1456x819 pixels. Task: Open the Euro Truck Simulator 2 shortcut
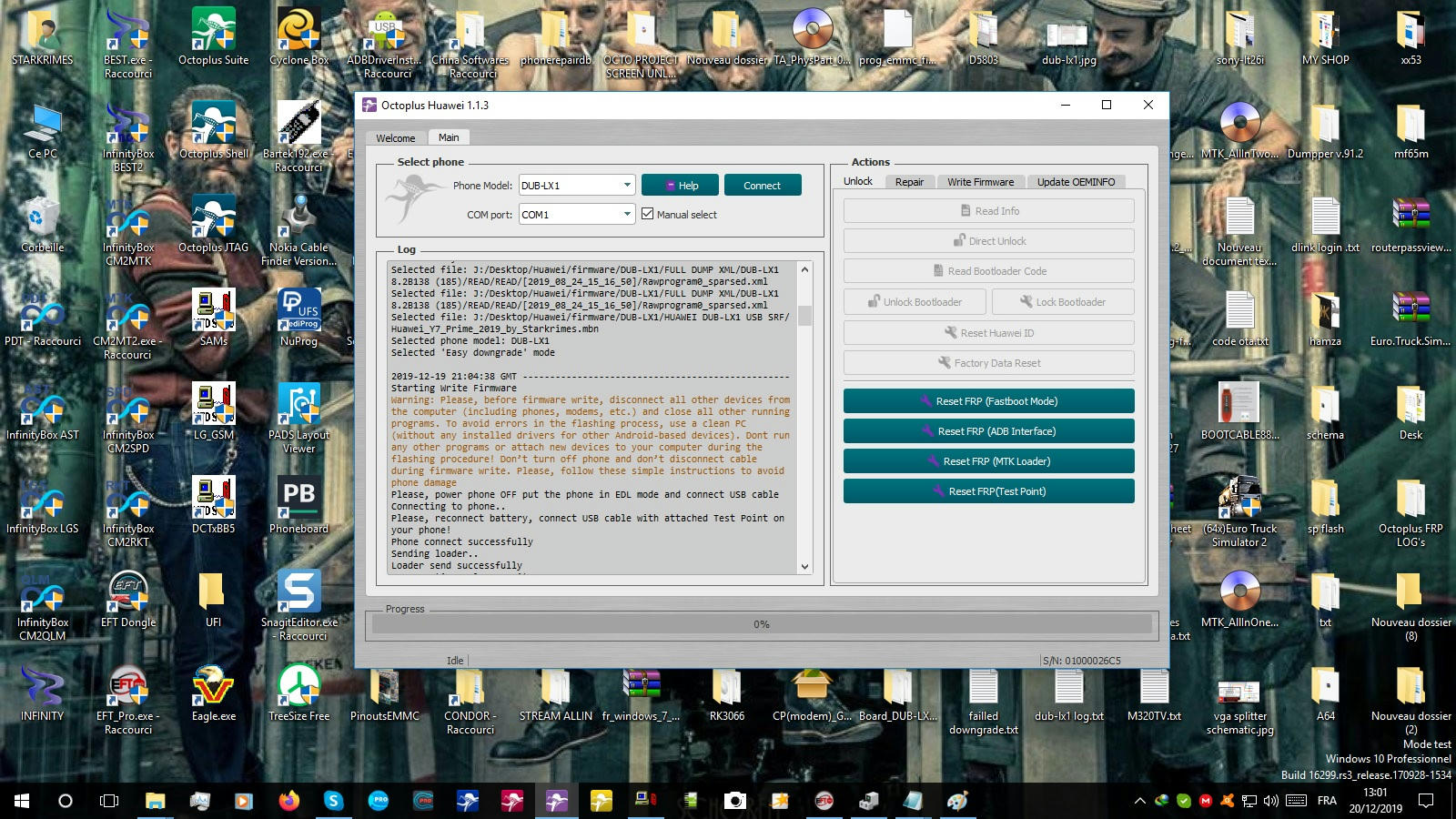point(1239,511)
